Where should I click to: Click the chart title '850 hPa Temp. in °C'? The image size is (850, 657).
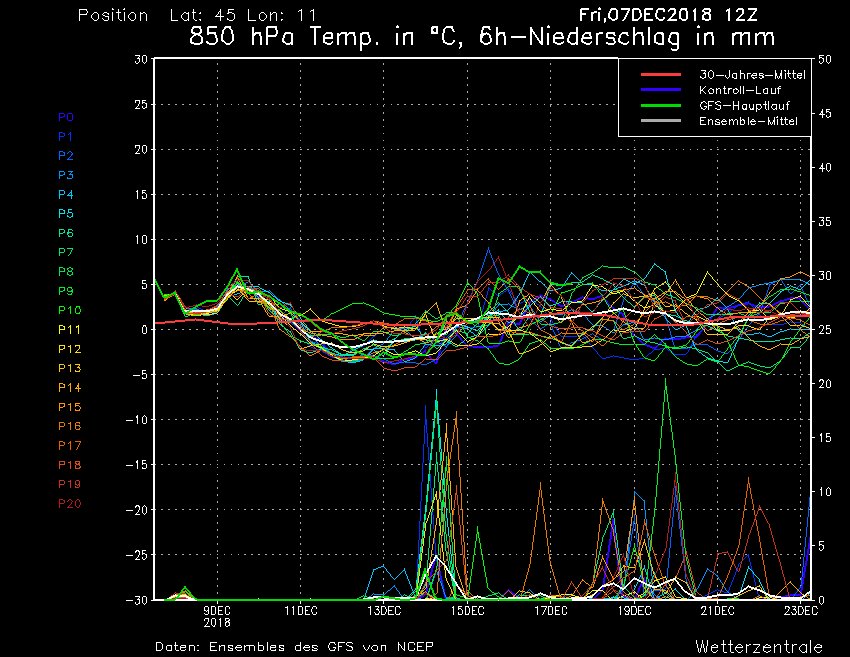click(x=326, y=37)
